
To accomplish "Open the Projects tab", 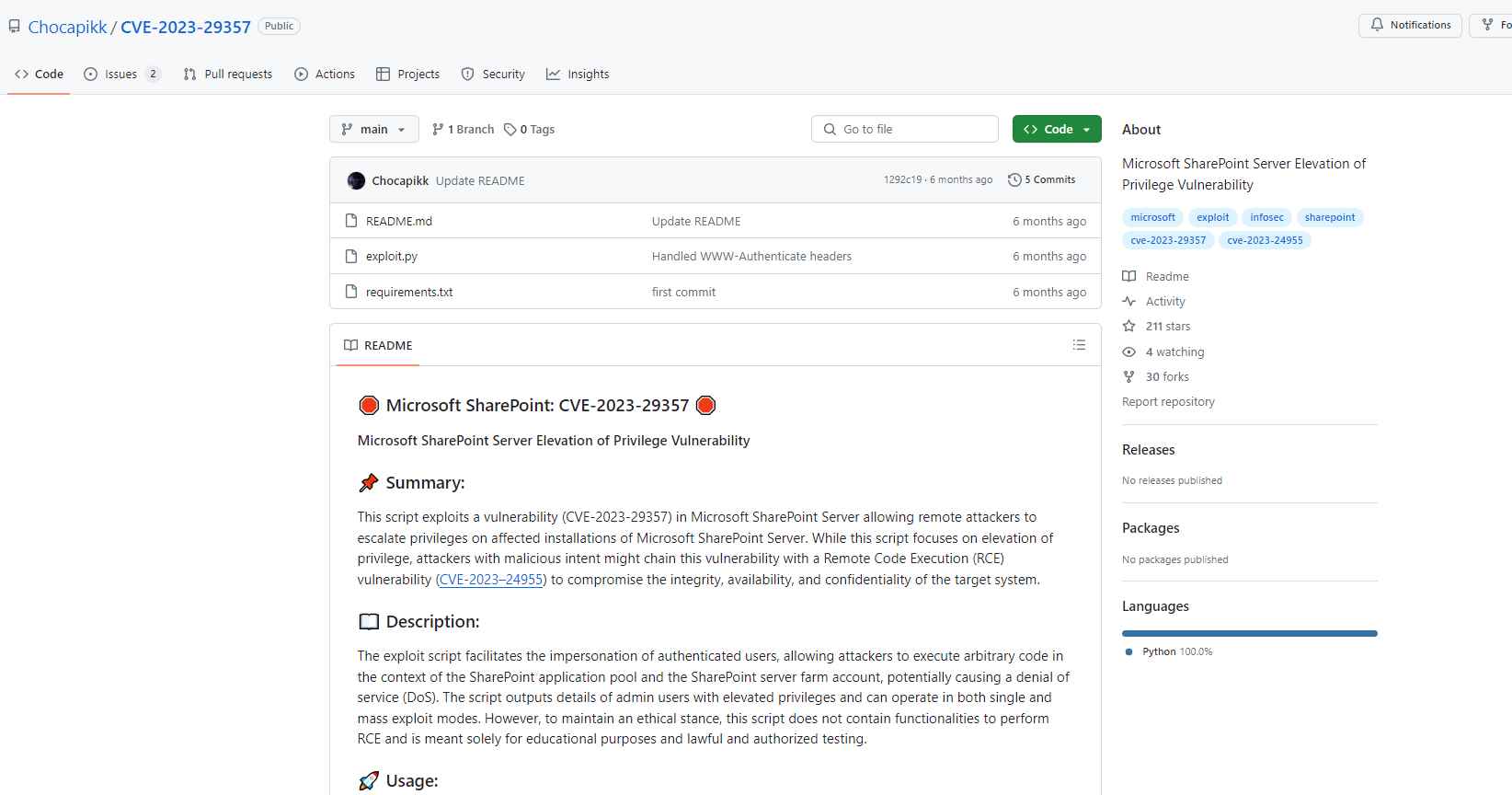I will click(x=407, y=74).
